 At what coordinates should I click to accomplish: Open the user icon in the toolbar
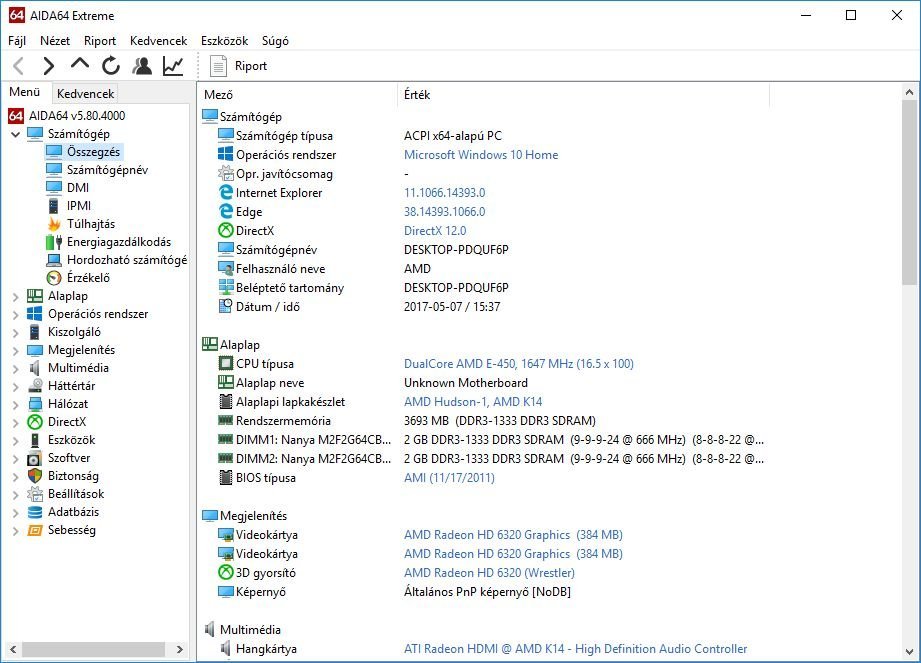click(x=142, y=66)
